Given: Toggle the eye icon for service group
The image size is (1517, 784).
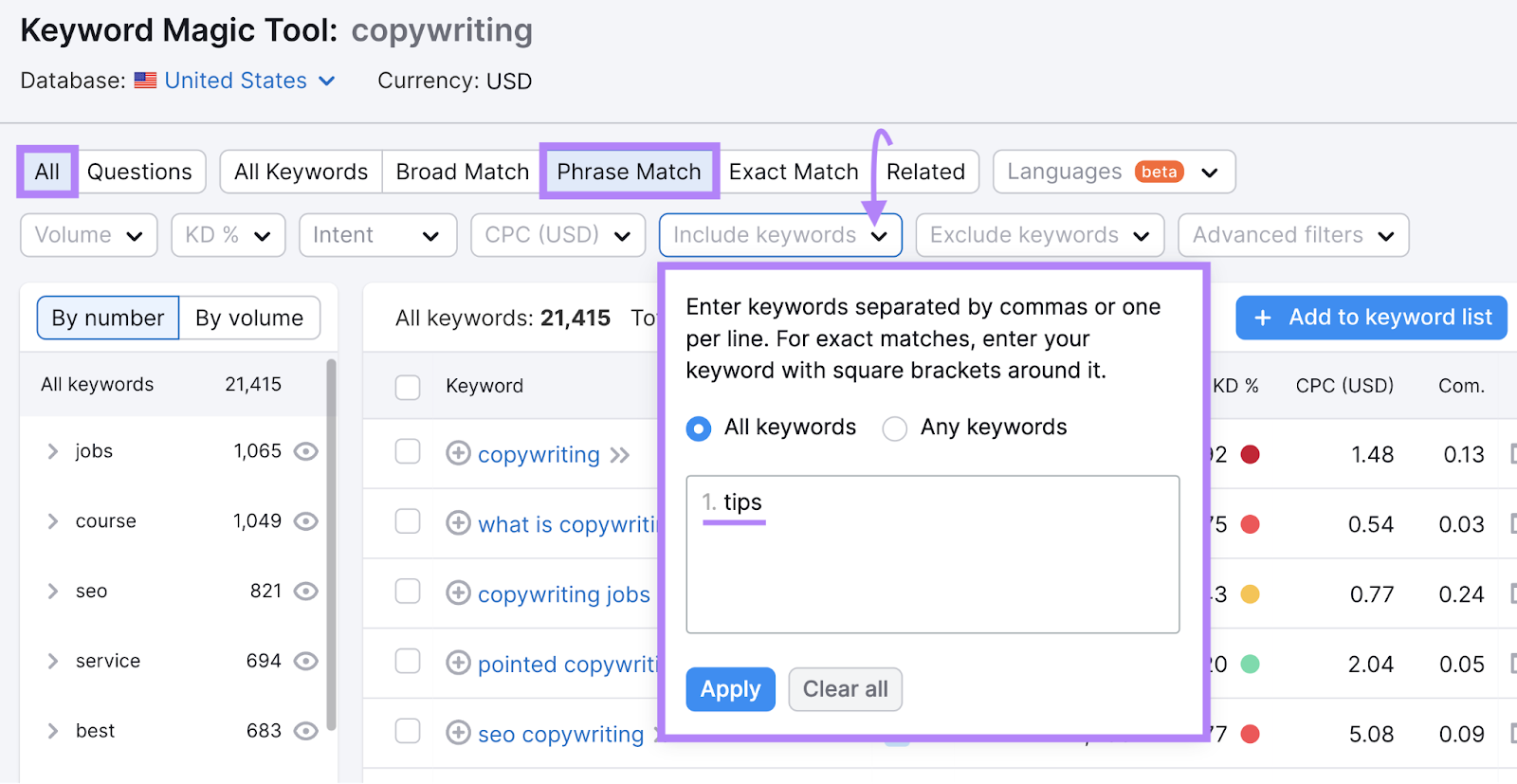Looking at the screenshot, I should coord(305,661).
